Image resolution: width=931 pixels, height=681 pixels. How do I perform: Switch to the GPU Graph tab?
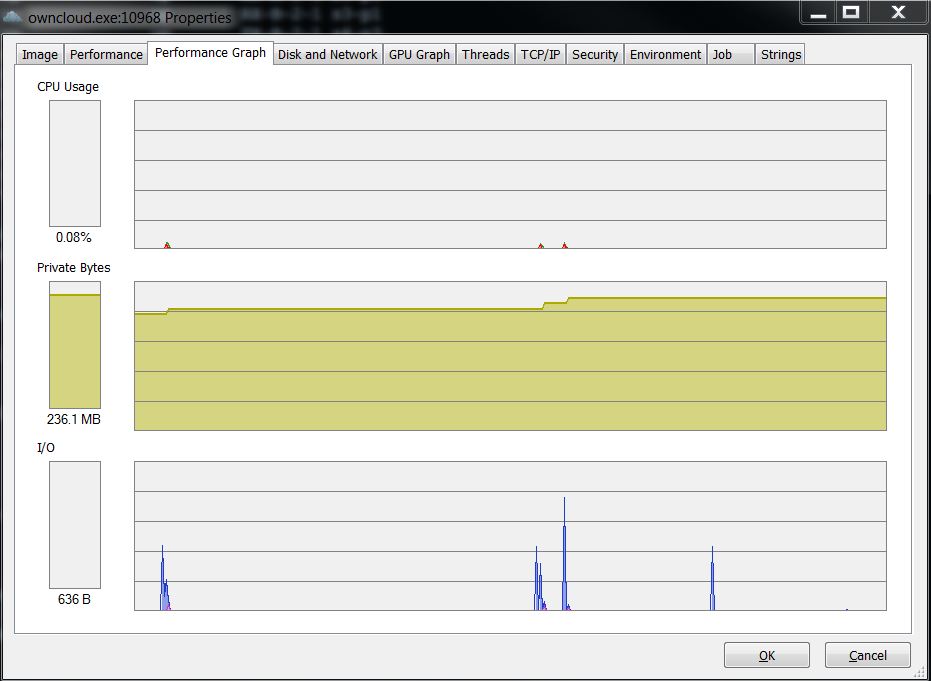419,55
